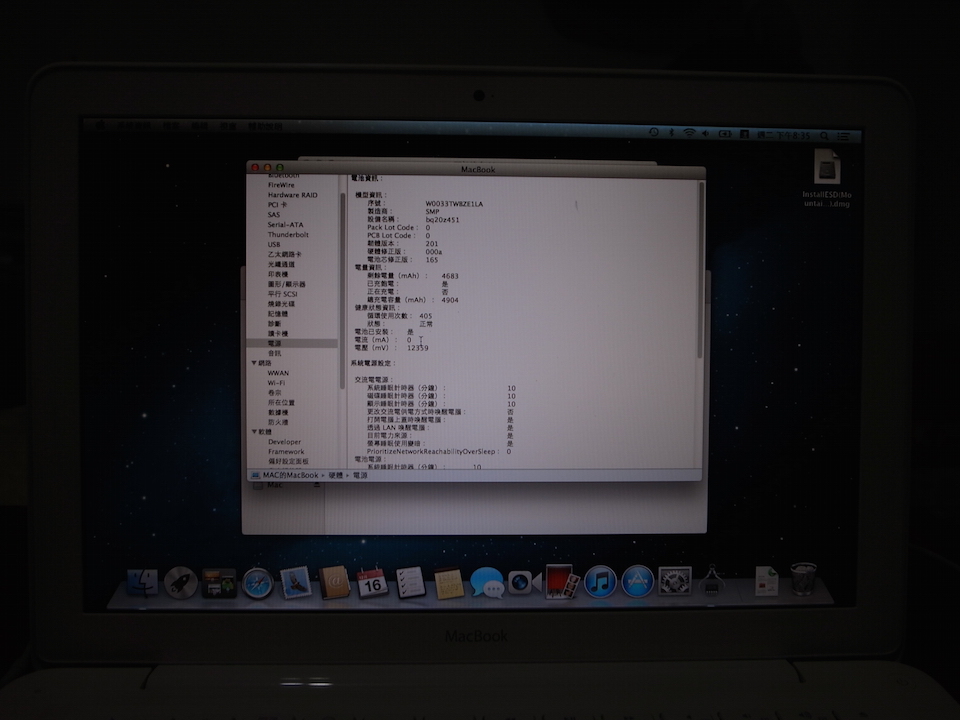Select Wi-Fi under 網路 in sidebar
The image size is (960, 720).
[x=276, y=383]
